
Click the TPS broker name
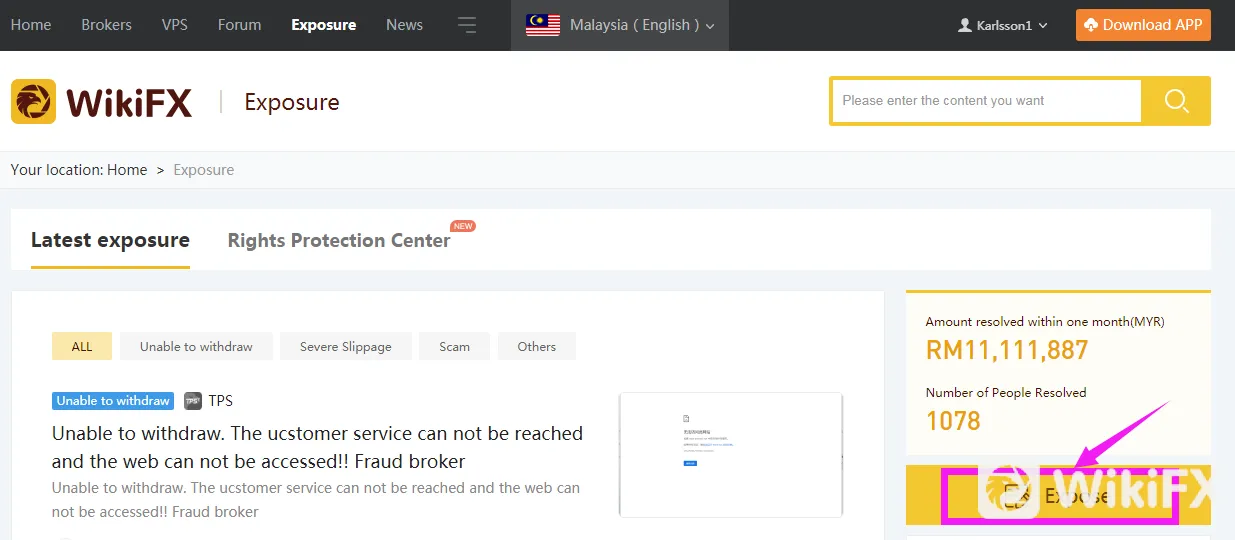(221, 401)
